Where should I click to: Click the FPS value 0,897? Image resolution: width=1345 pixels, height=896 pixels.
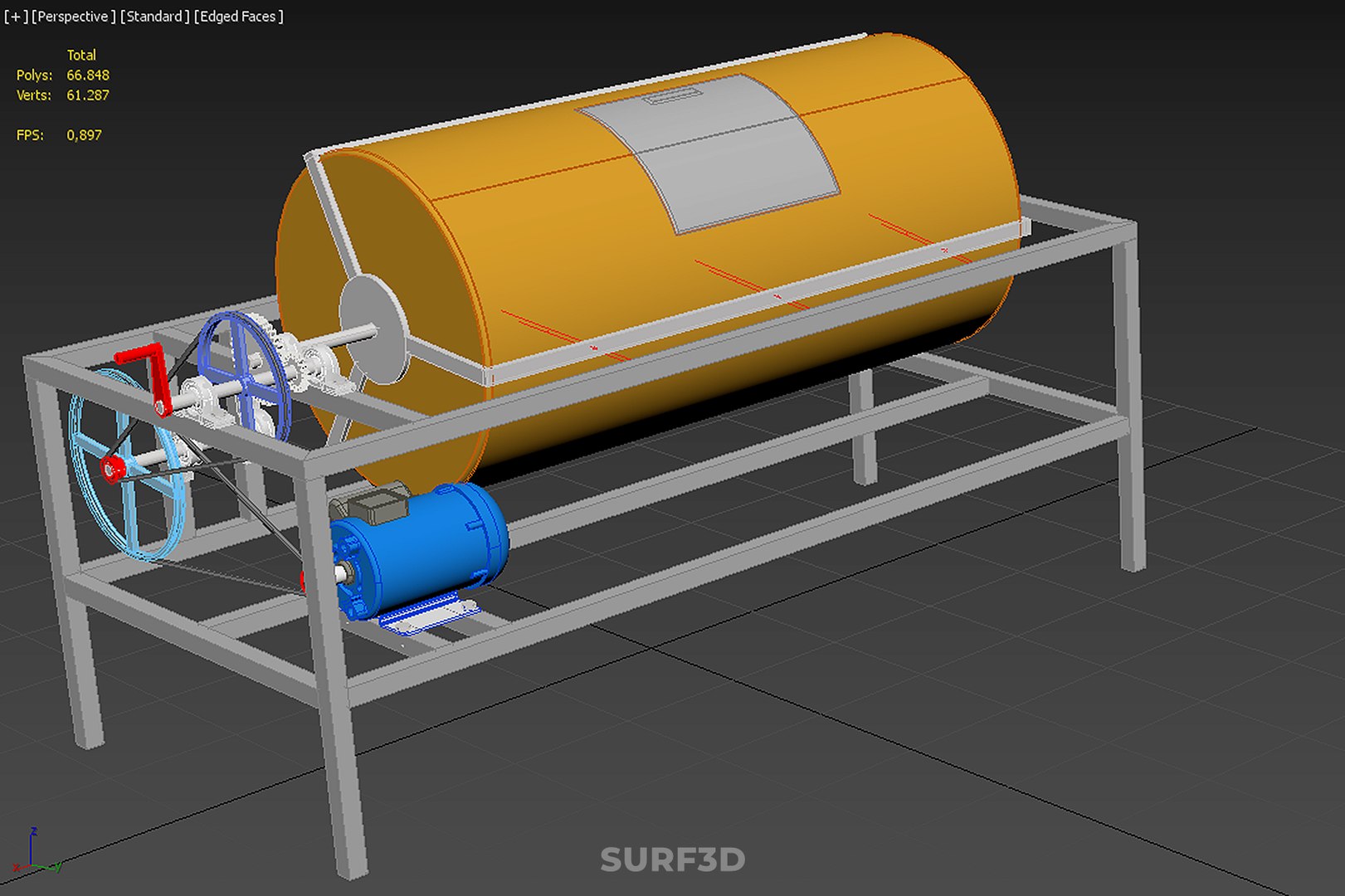click(85, 134)
